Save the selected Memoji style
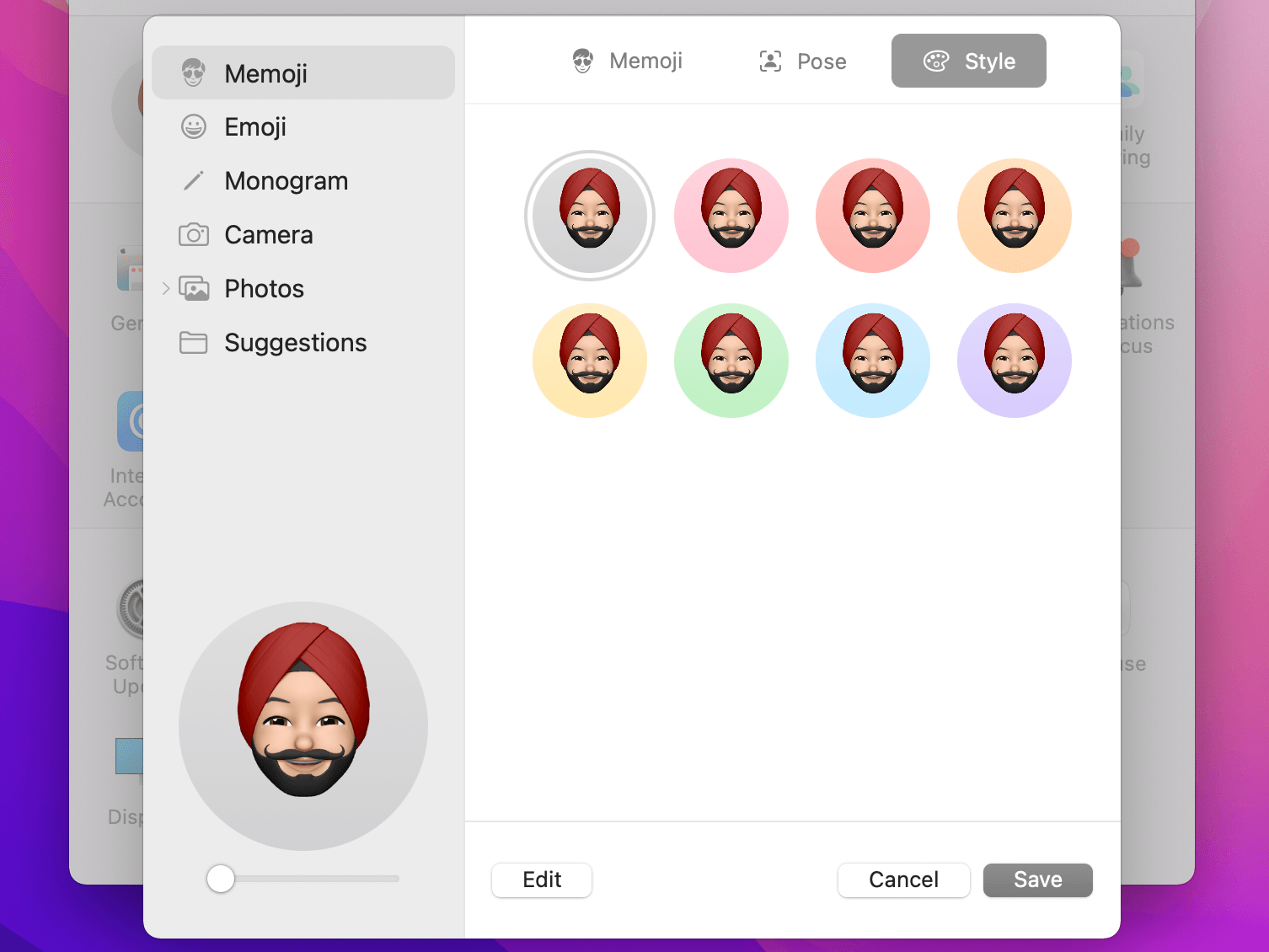This screenshot has width=1269, height=952. click(x=1037, y=880)
